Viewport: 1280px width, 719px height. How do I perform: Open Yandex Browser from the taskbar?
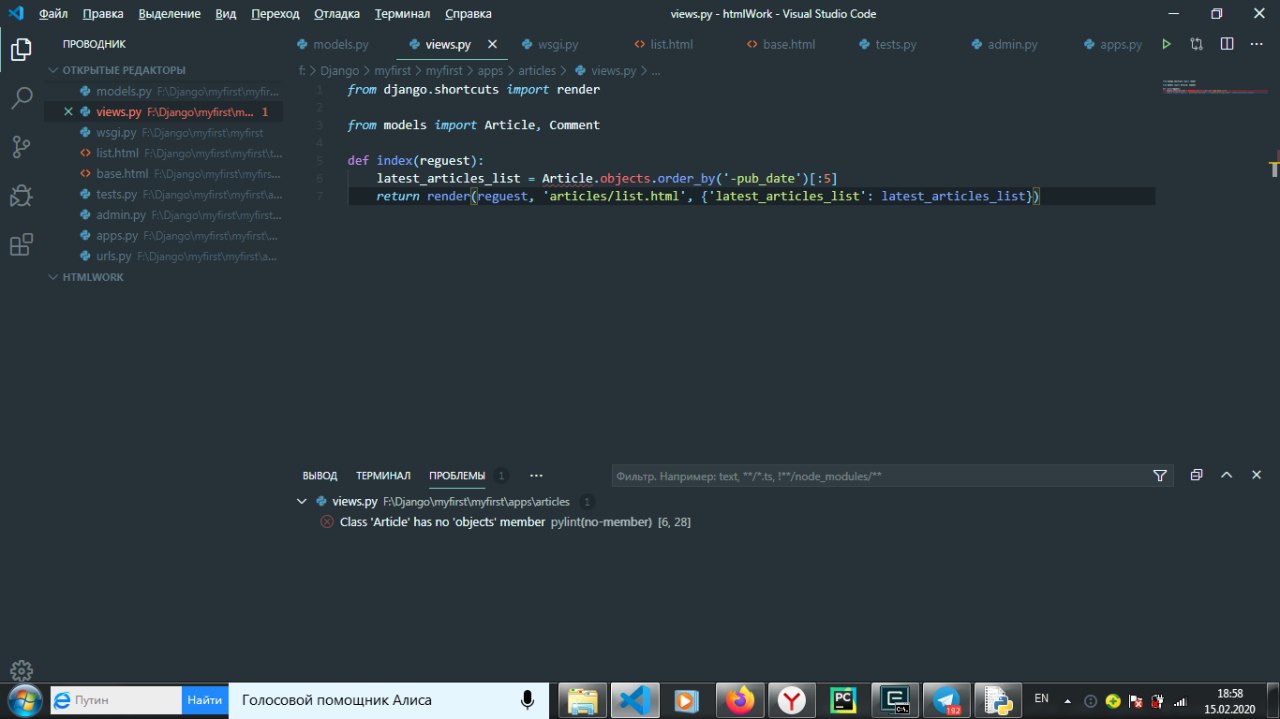click(x=792, y=700)
